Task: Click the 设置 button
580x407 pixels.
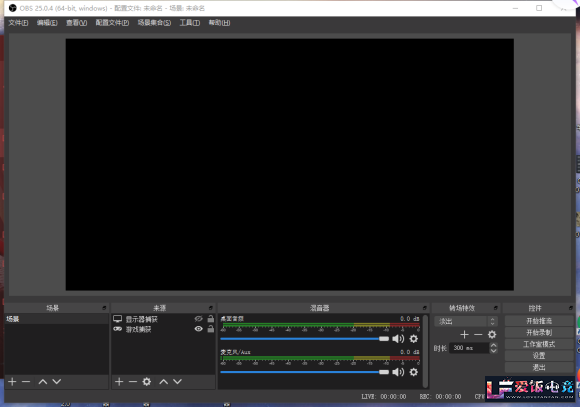Action: pos(539,356)
